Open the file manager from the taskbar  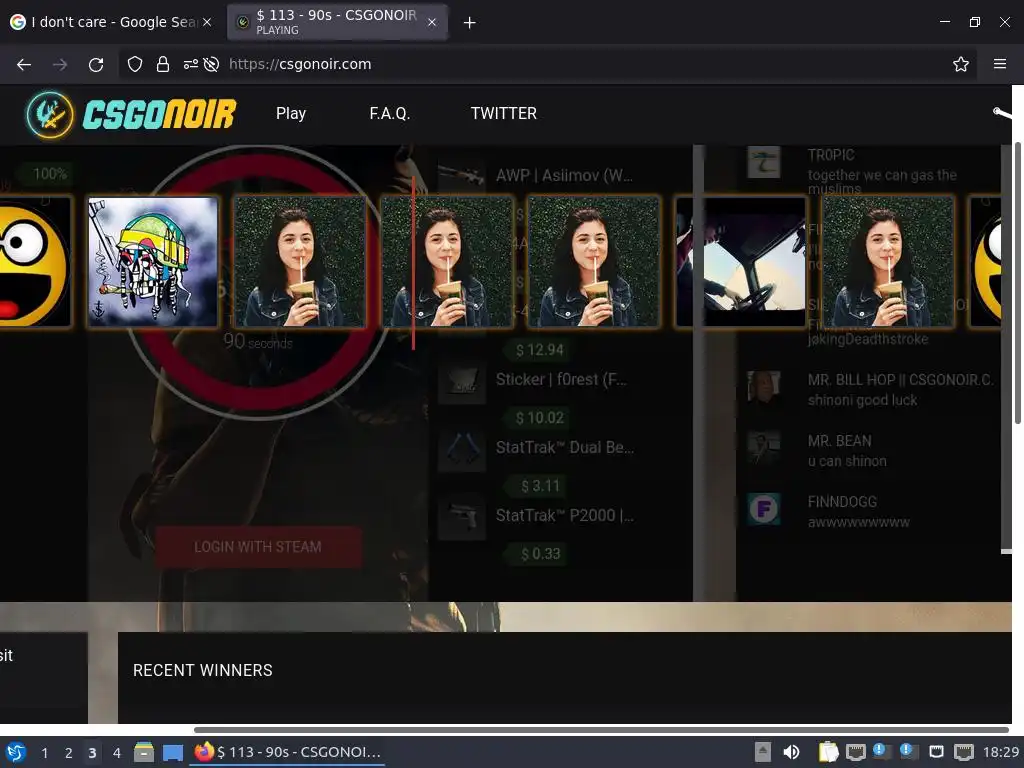[144, 752]
